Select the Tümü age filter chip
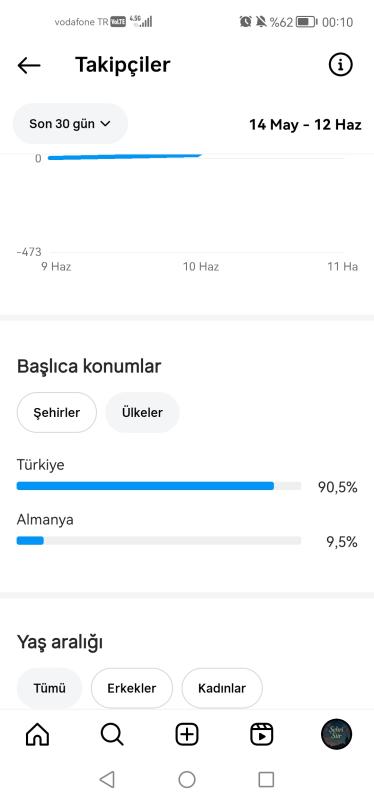The image size is (374, 800). [x=49, y=688]
